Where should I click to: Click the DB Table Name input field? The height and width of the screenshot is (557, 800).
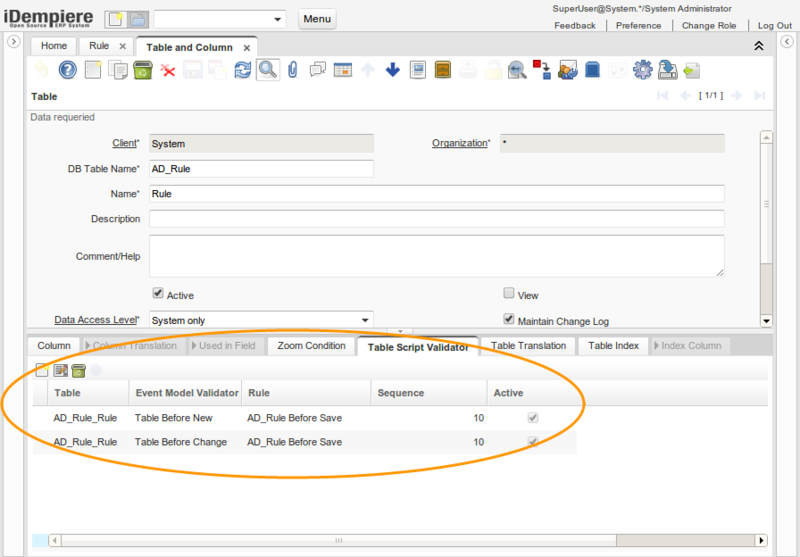pyautogui.click(x=261, y=169)
